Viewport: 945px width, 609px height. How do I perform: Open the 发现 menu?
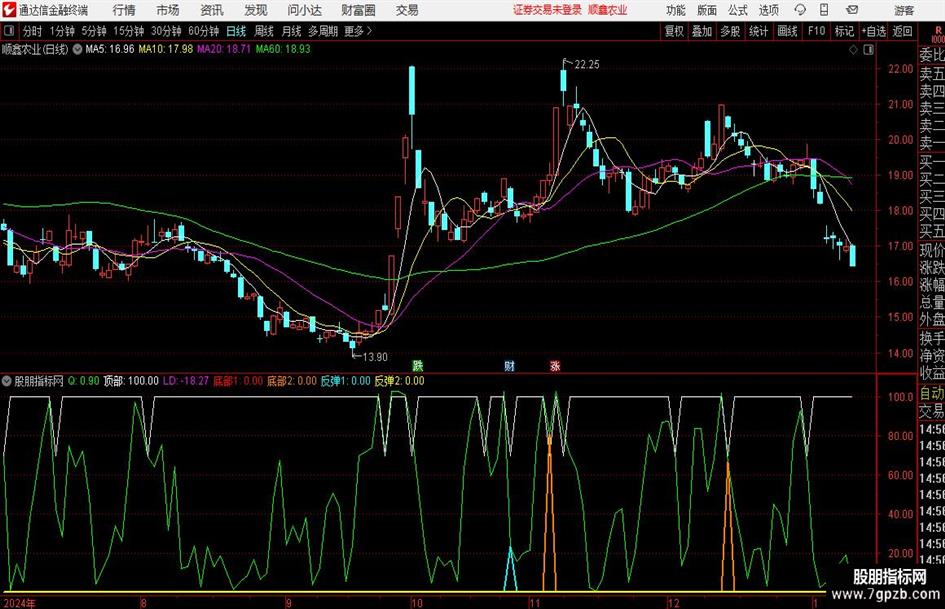pyautogui.click(x=256, y=10)
